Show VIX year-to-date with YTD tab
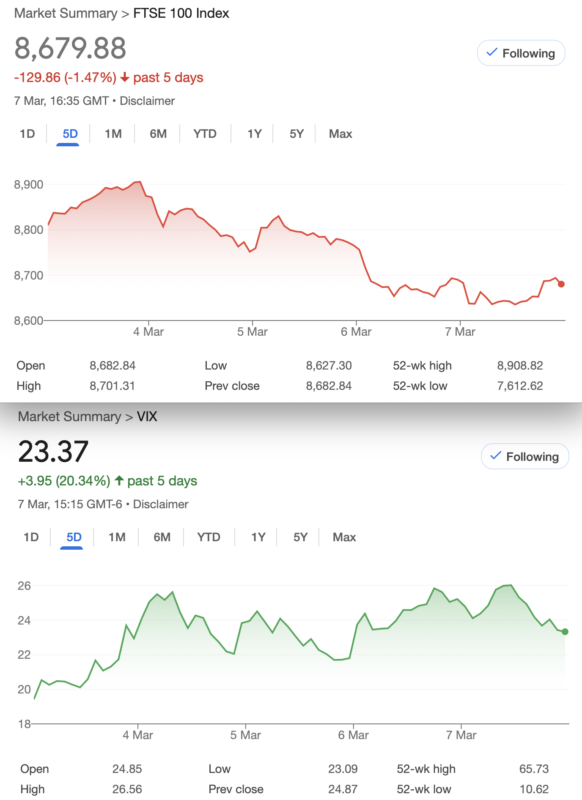Image resolution: width=582 pixels, height=800 pixels. tap(209, 537)
